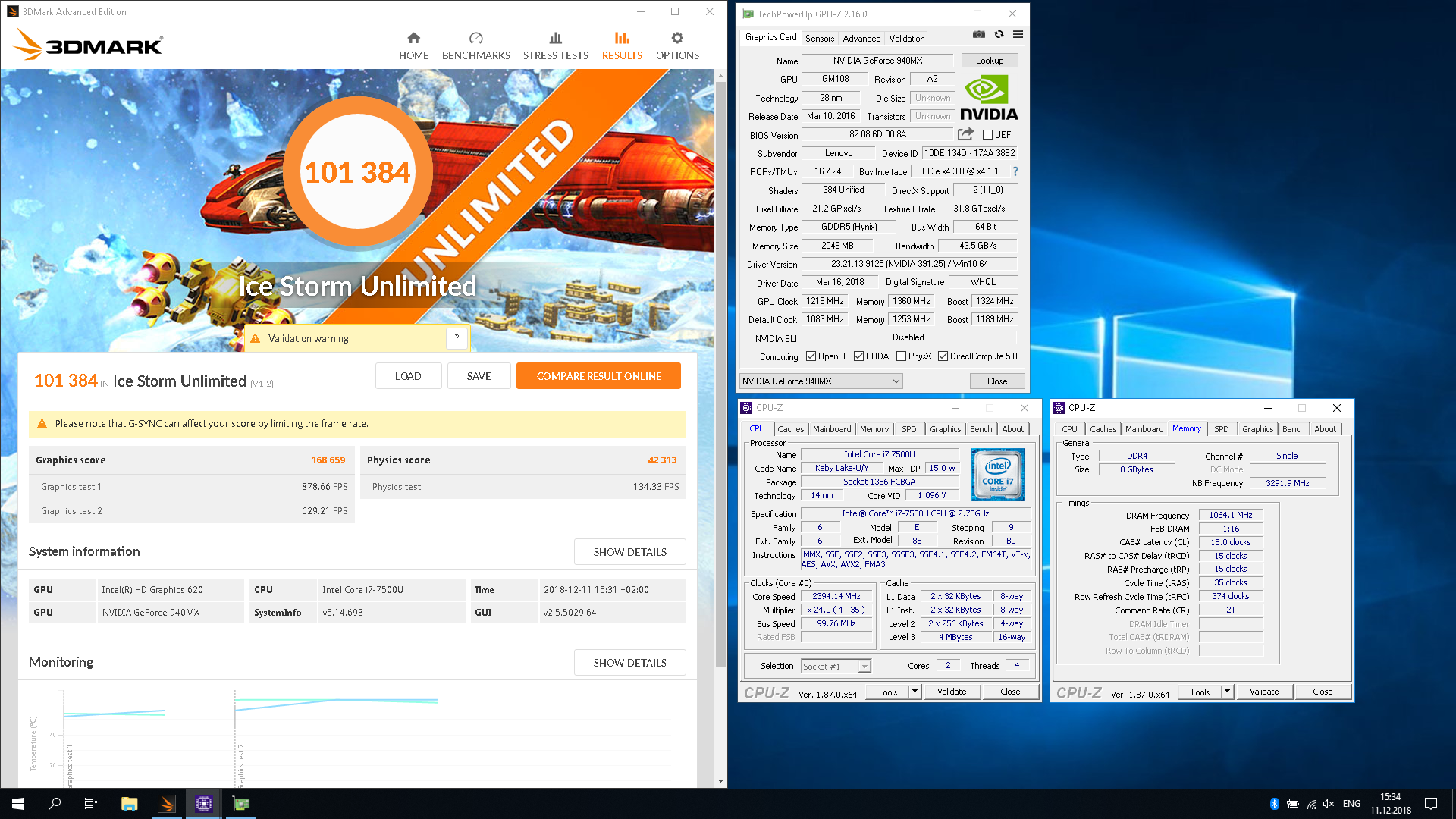Click ENG language indicator in taskbar
Image resolution: width=1456 pixels, height=819 pixels.
pyautogui.click(x=1351, y=804)
